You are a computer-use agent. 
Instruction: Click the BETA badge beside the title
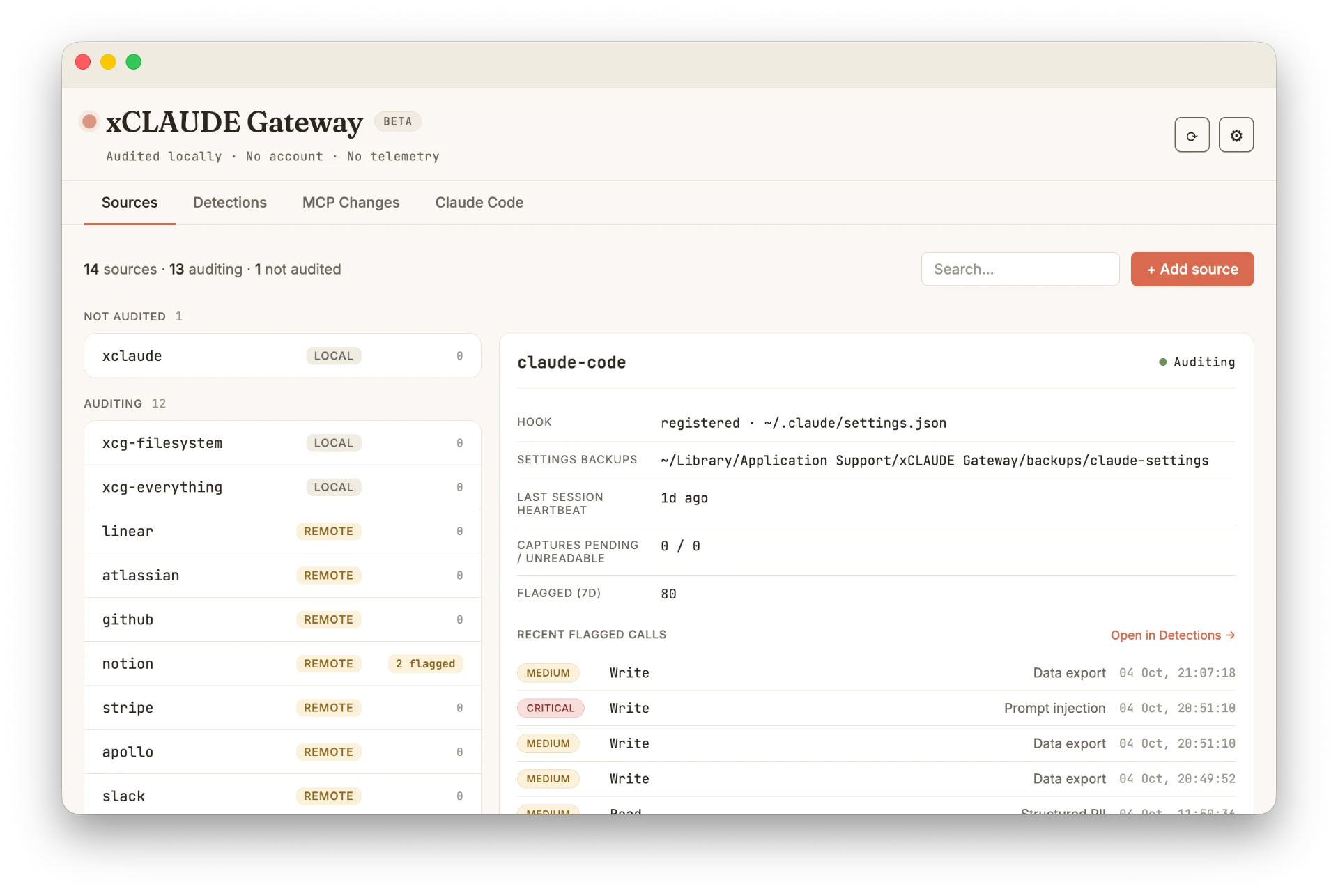click(397, 121)
